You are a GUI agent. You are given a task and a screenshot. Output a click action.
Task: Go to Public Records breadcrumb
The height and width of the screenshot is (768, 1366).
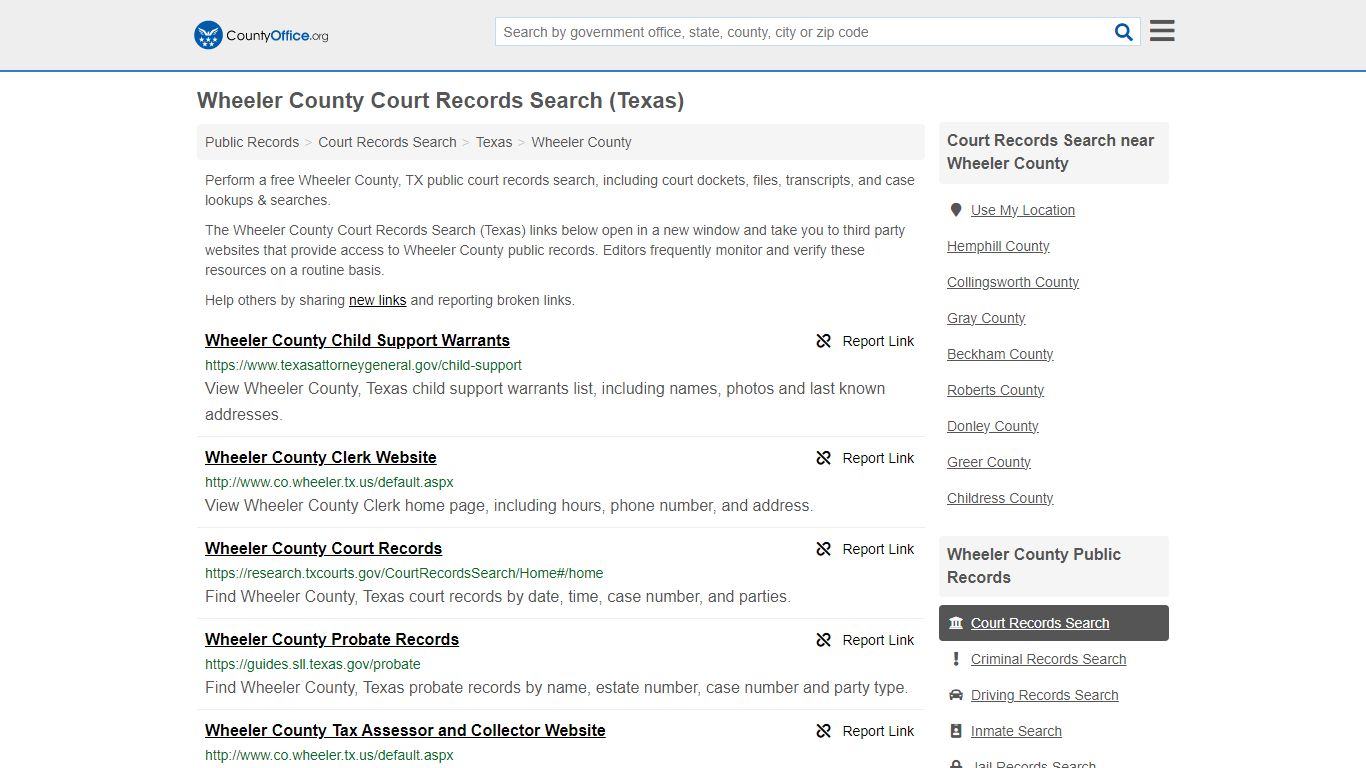click(x=252, y=142)
